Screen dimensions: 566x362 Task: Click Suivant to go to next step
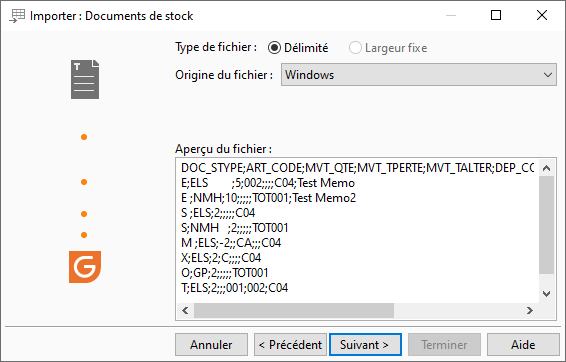coord(365,345)
